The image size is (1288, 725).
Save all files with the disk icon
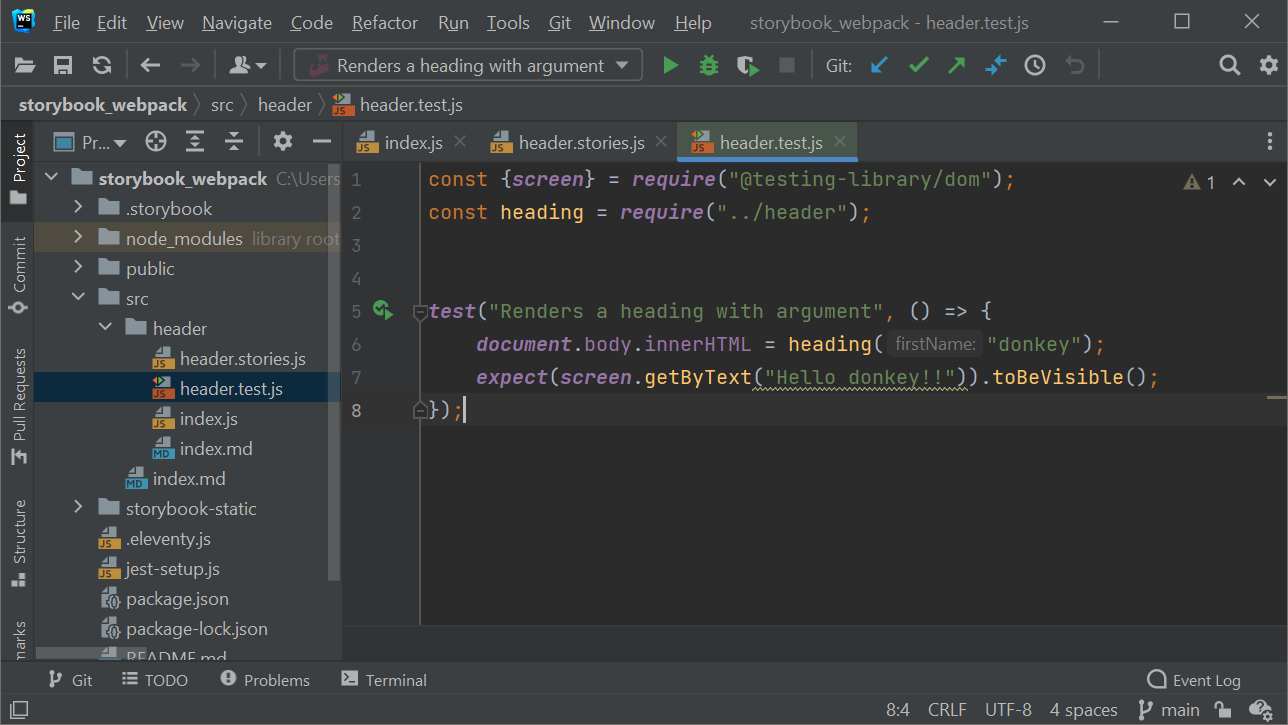tap(63, 66)
